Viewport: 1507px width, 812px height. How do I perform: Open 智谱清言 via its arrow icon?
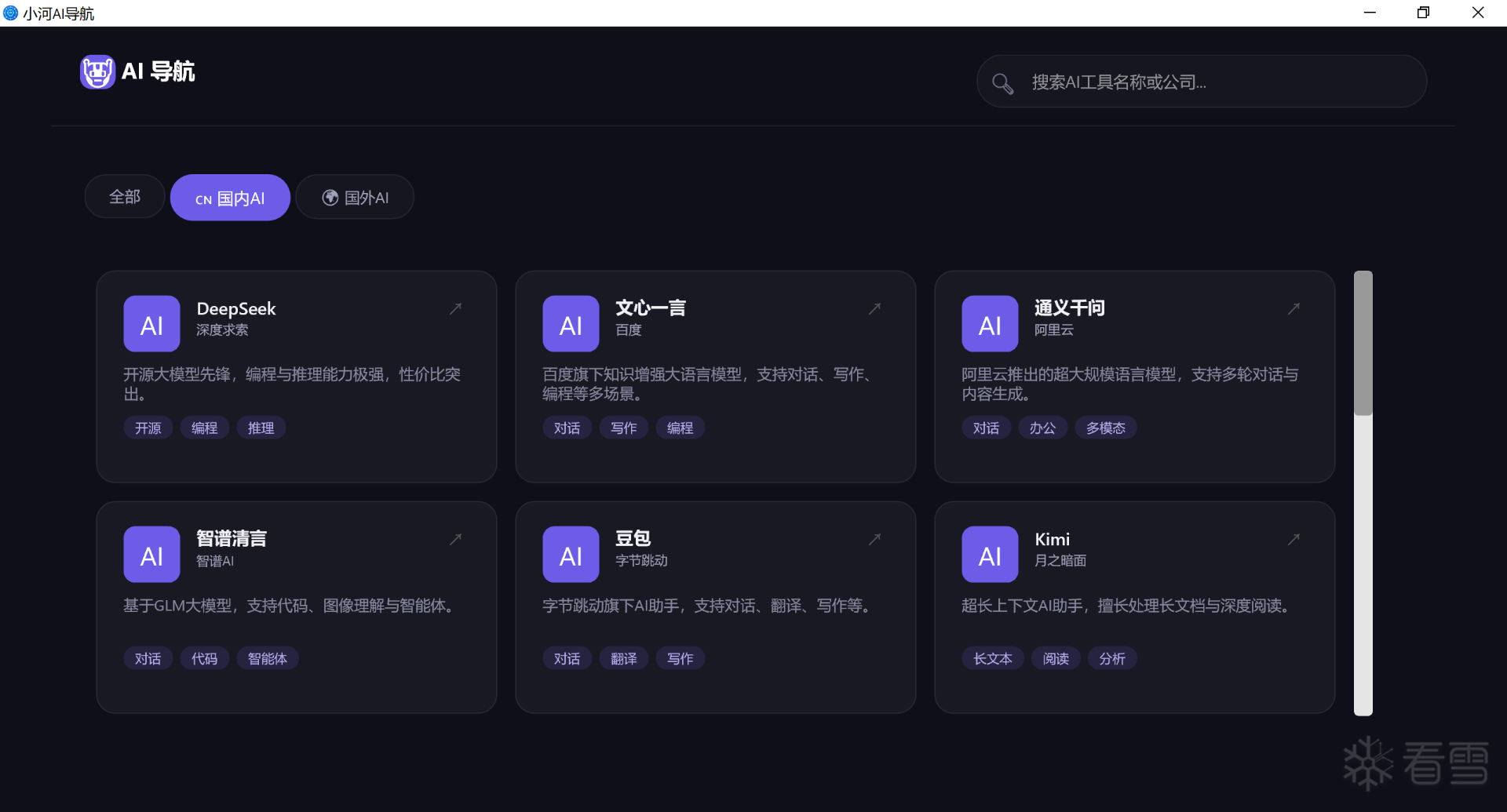[455, 539]
